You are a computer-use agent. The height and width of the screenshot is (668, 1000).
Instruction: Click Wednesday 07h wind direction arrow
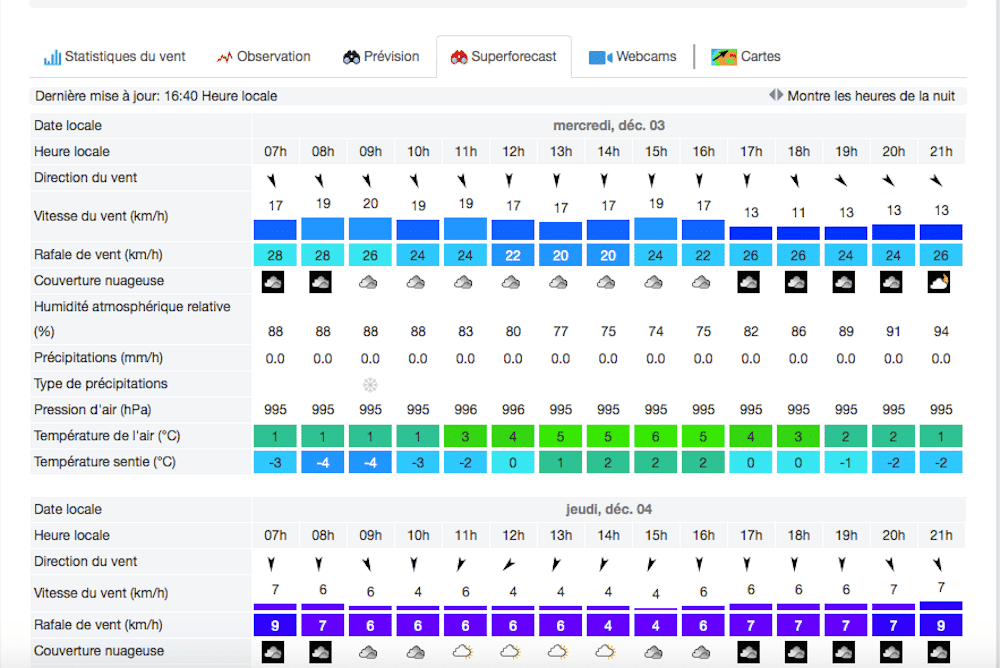click(272, 181)
